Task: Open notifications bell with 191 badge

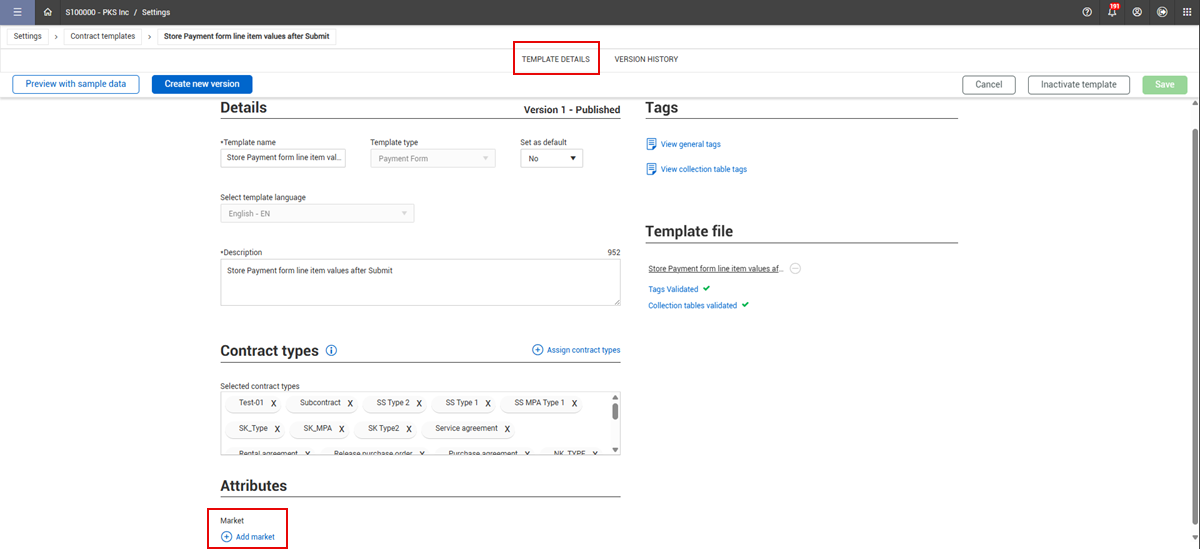Action: 1112,12
